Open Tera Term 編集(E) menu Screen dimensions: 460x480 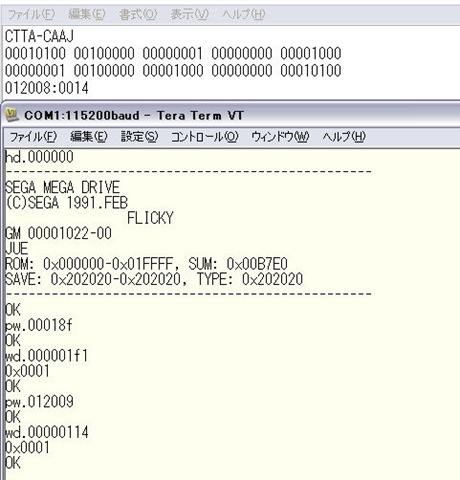(89, 137)
